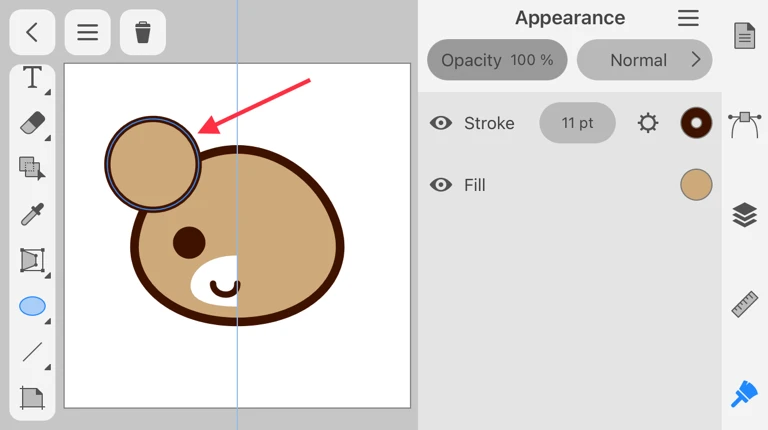
Task: Open stroke settings gear
Action: 648,123
